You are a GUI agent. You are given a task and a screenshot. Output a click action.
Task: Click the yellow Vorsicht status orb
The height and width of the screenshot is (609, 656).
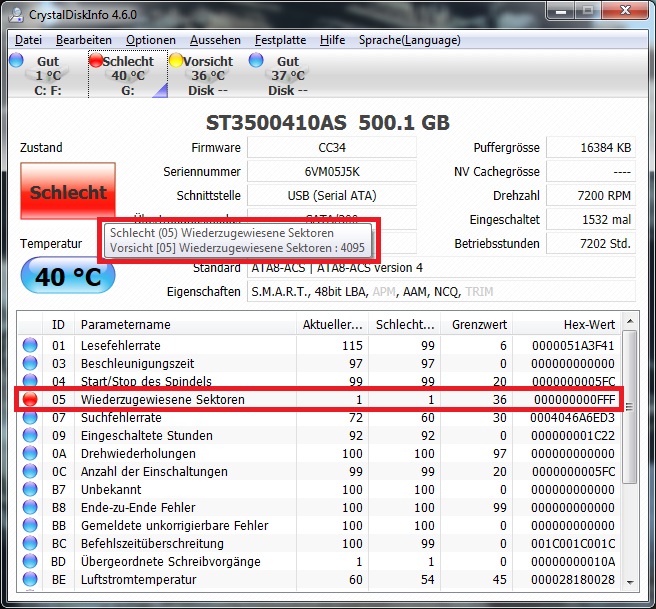(x=176, y=60)
